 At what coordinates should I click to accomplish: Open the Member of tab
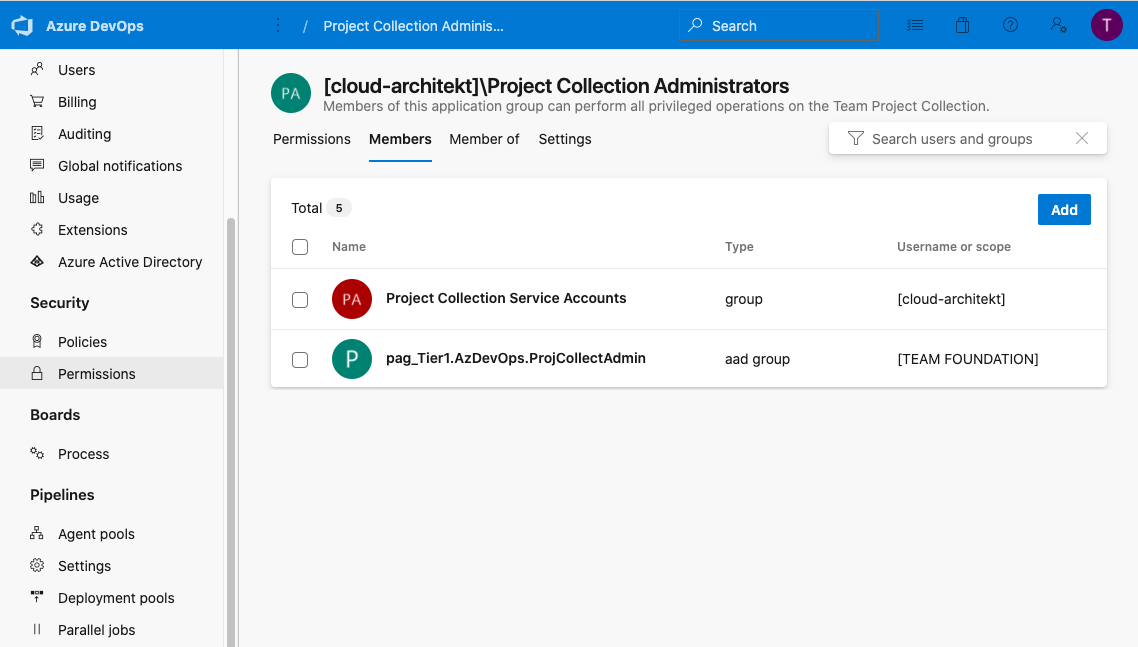pos(484,139)
